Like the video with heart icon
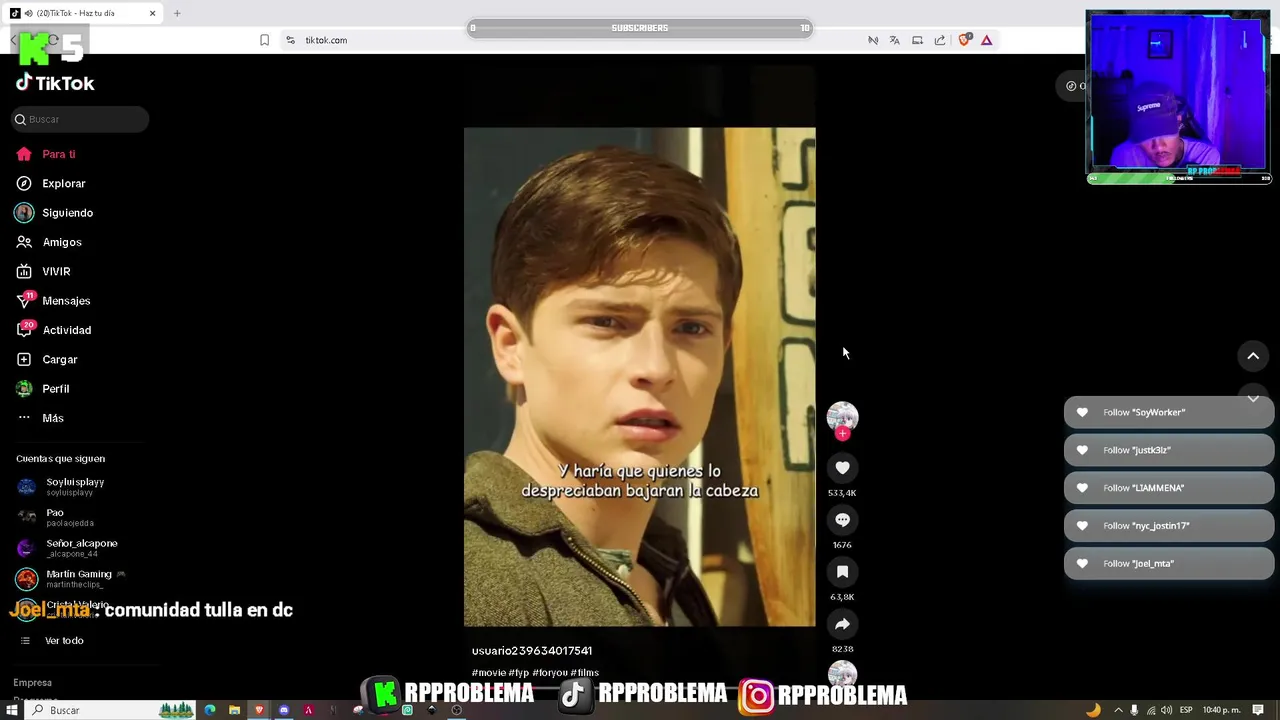 (x=842, y=468)
